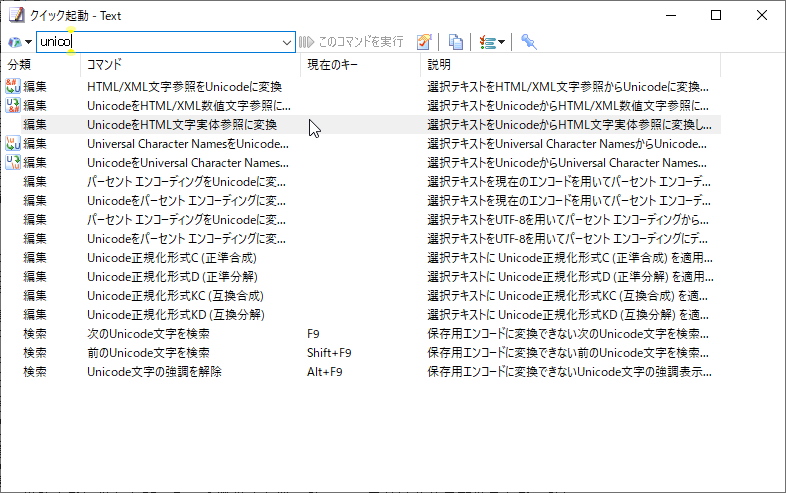Click icon of 'Universal Character NamesをUnicode' row
786x493 pixels.
pyautogui.click(x=13, y=143)
